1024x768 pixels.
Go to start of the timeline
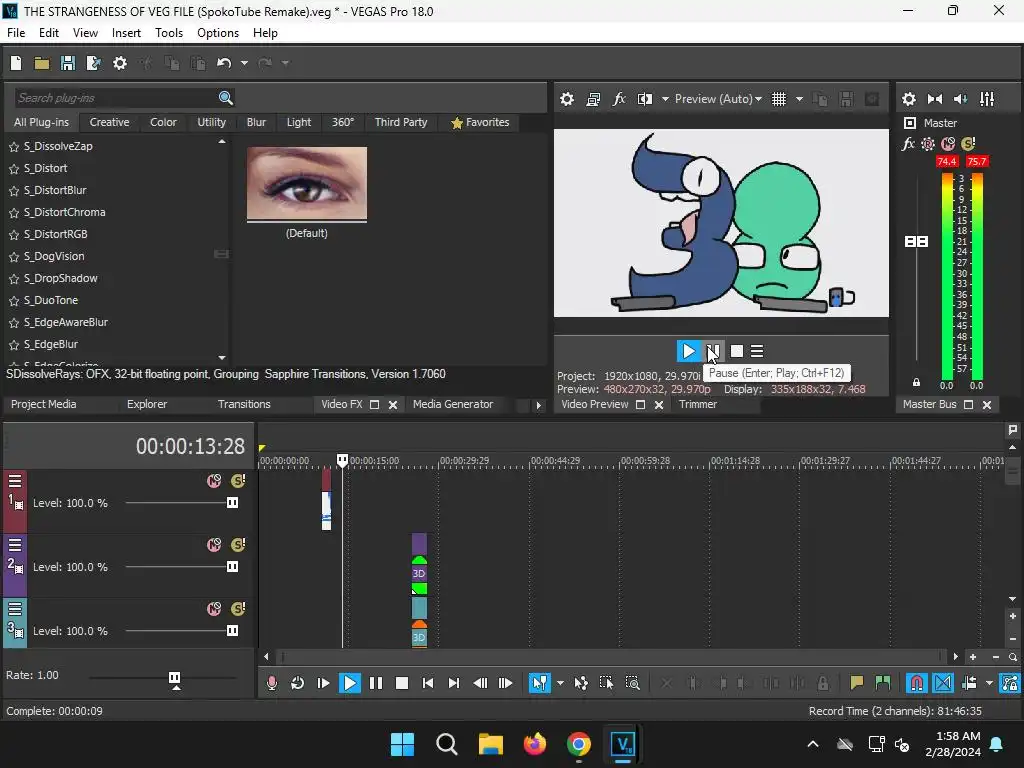pos(428,683)
